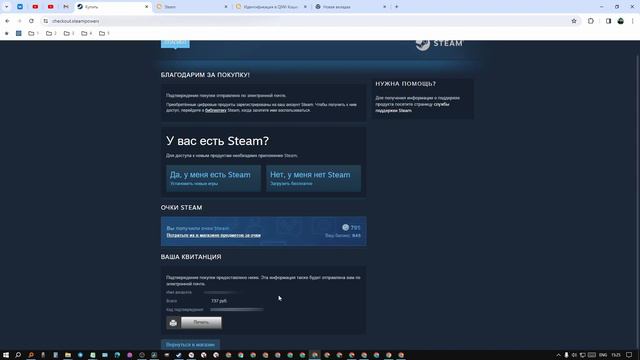Image resolution: width=640 pixels, height=360 pixels.
Task: Open the Chrome three-dot menu
Action: coord(633,21)
